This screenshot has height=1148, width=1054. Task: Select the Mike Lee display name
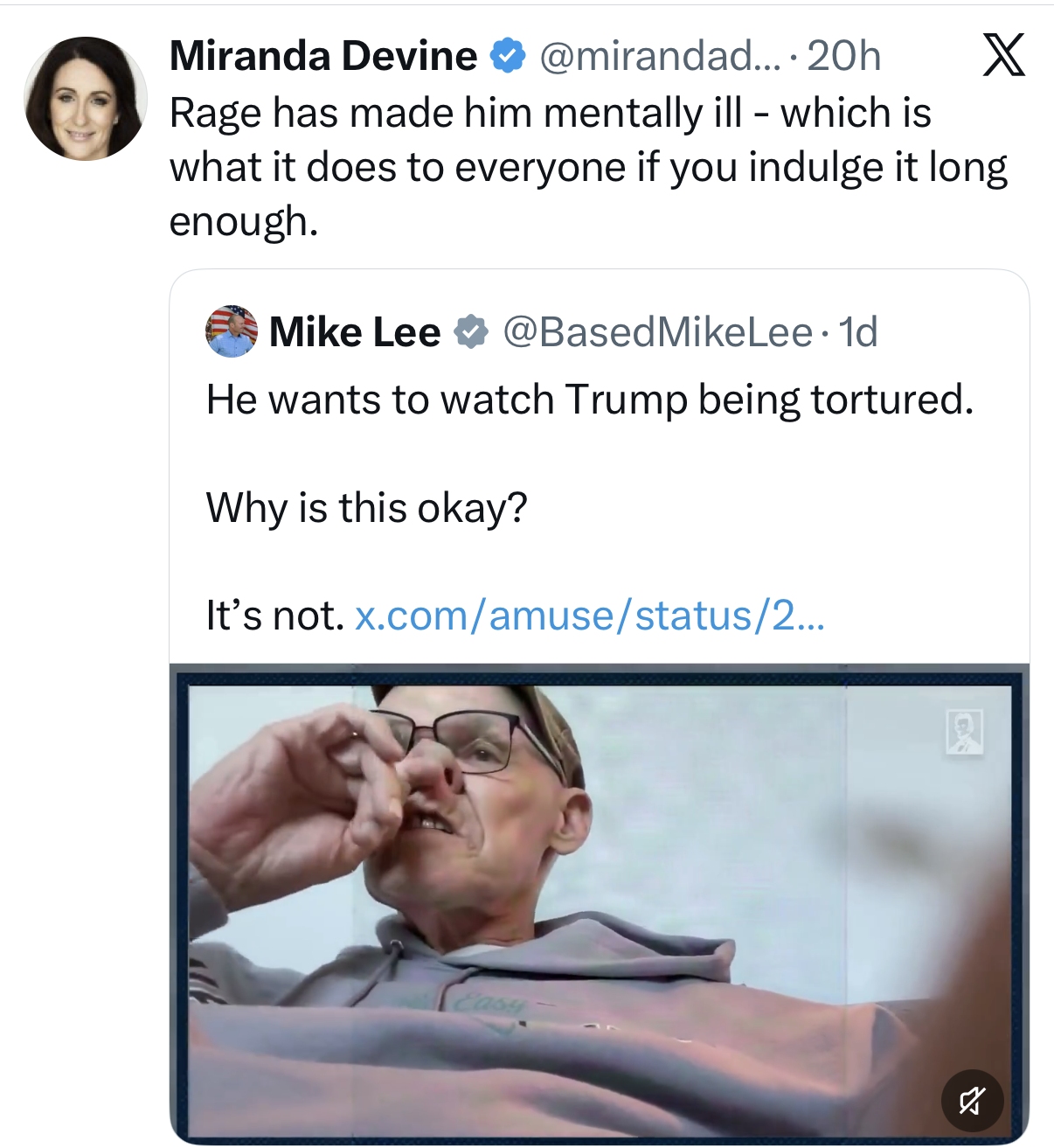pos(355,332)
